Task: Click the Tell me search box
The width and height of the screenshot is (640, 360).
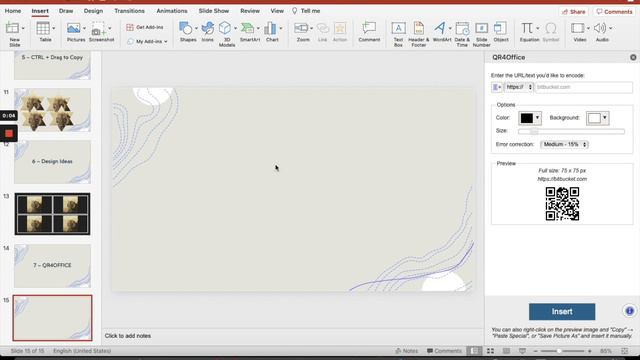Action: pos(306,11)
